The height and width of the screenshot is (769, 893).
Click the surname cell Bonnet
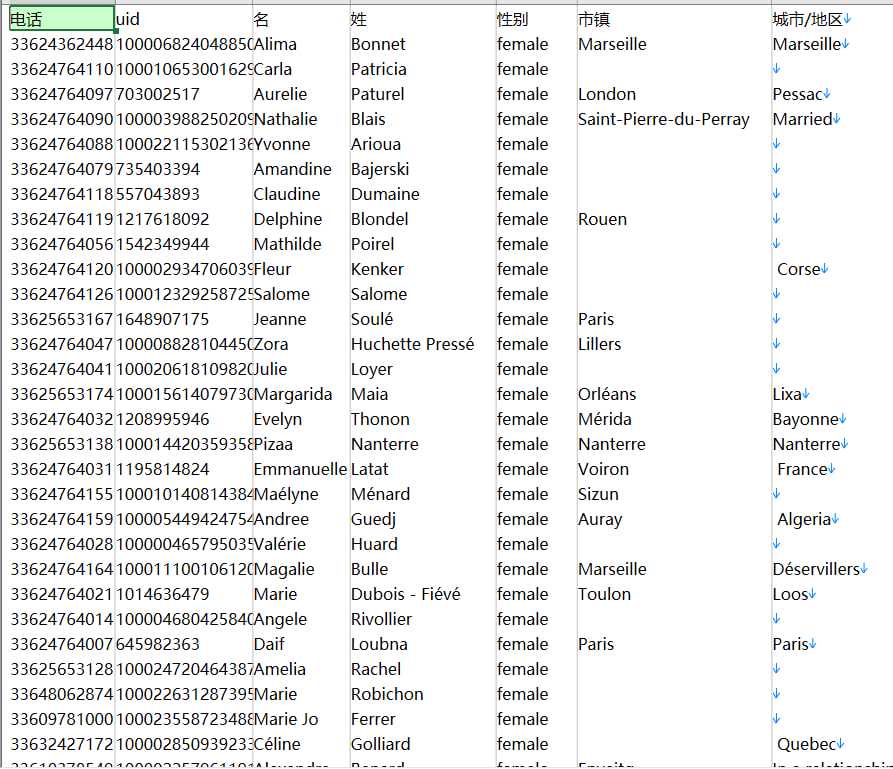(x=423, y=44)
